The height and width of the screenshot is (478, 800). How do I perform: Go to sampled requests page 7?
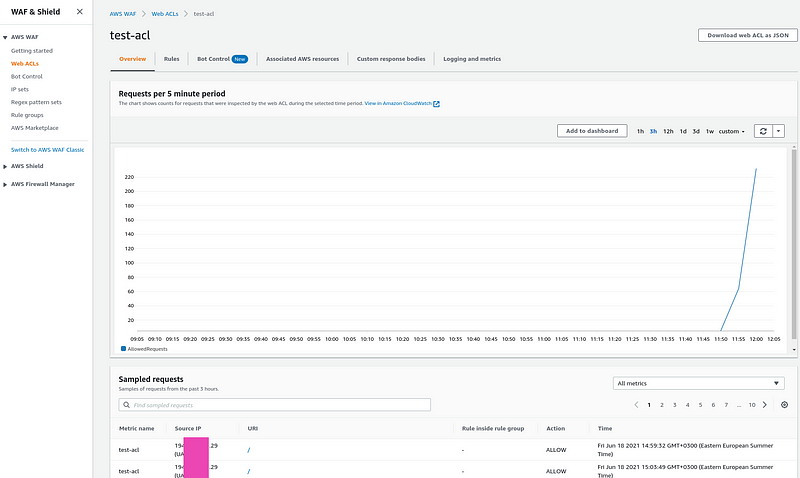[726, 405]
